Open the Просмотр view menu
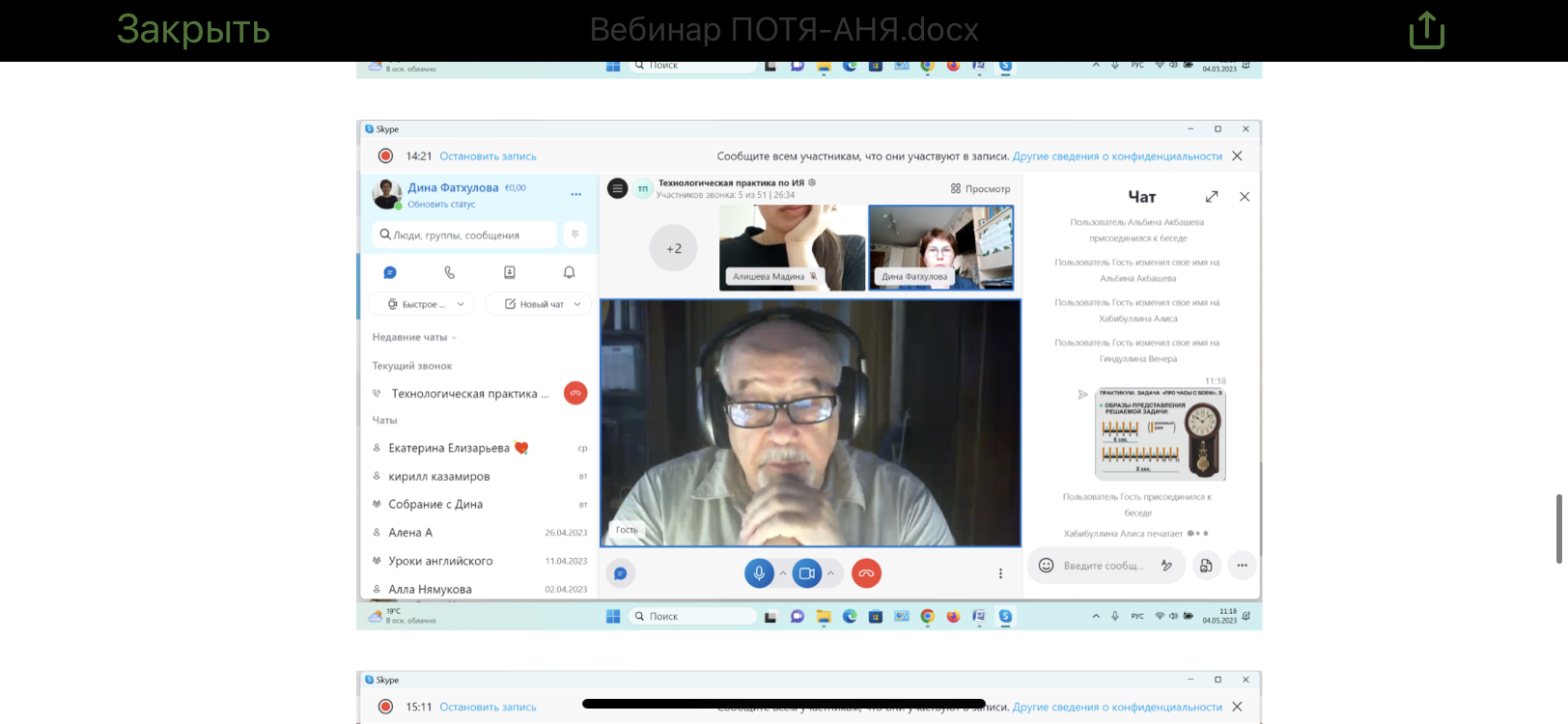This screenshot has height=724, width=1568. (980, 189)
